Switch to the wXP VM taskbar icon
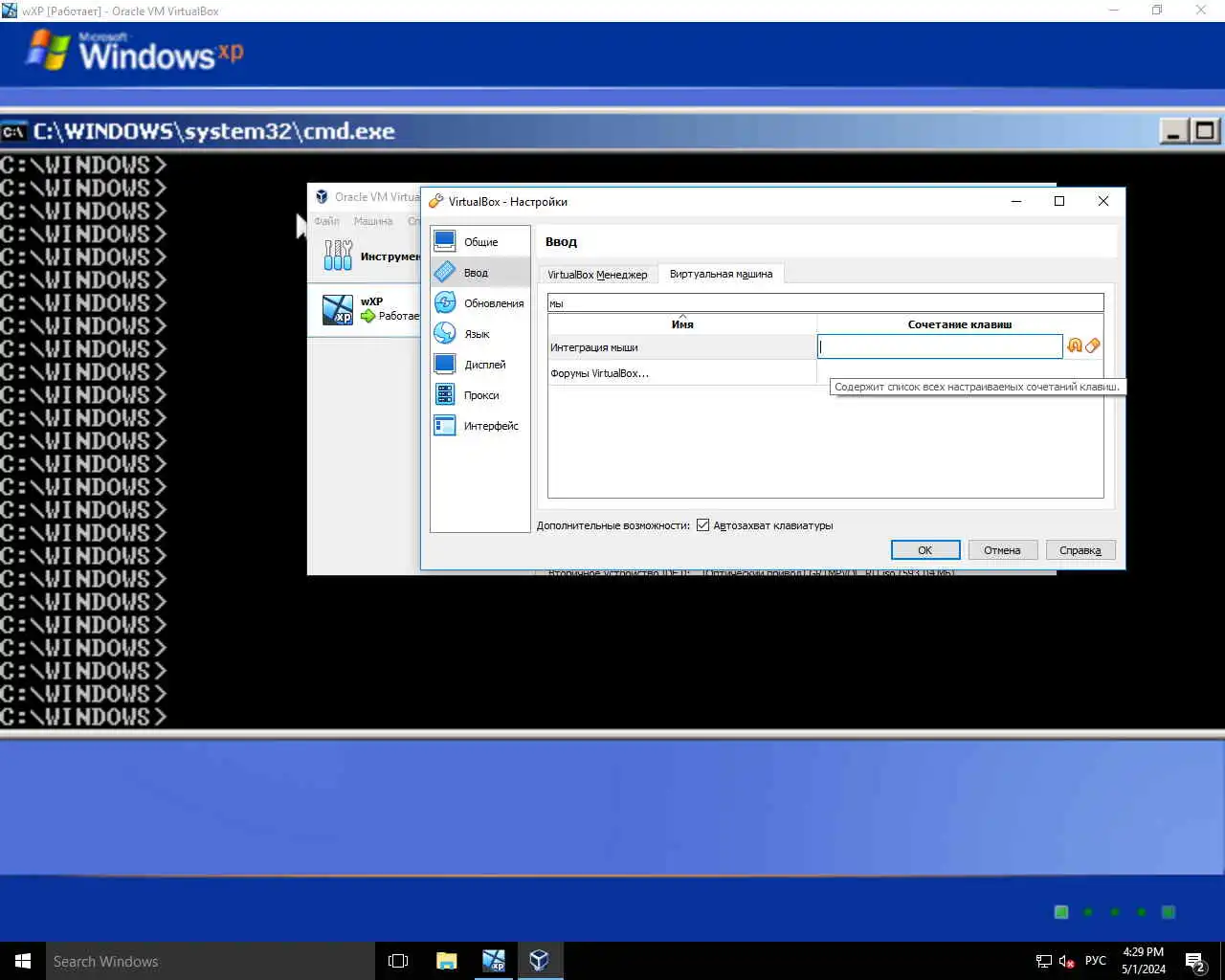Viewport: 1225px width, 980px height. click(493, 961)
